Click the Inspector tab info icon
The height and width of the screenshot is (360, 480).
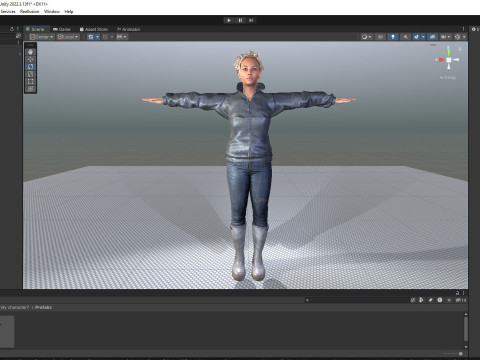point(473,29)
